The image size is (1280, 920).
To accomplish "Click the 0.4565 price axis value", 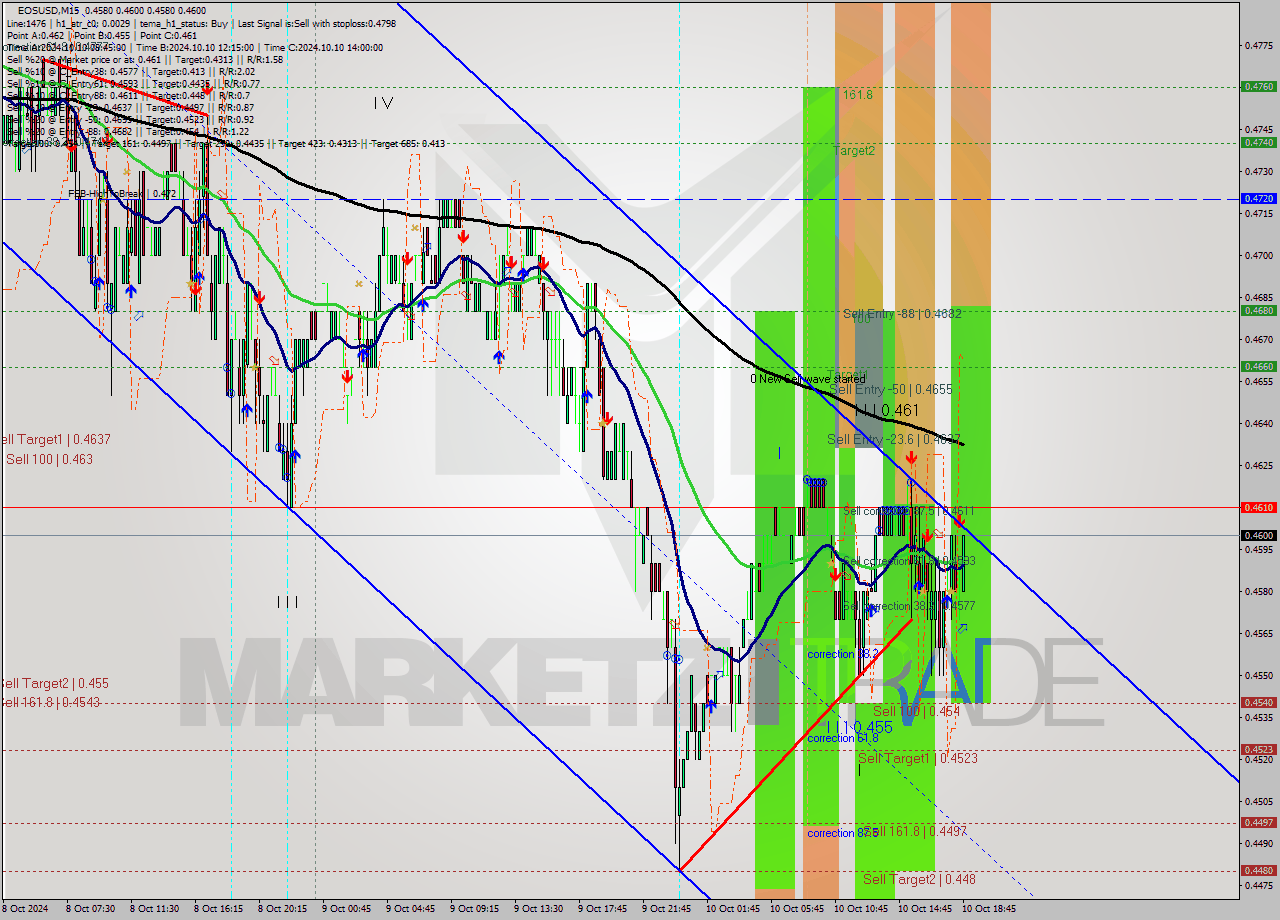I will coord(1258,633).
